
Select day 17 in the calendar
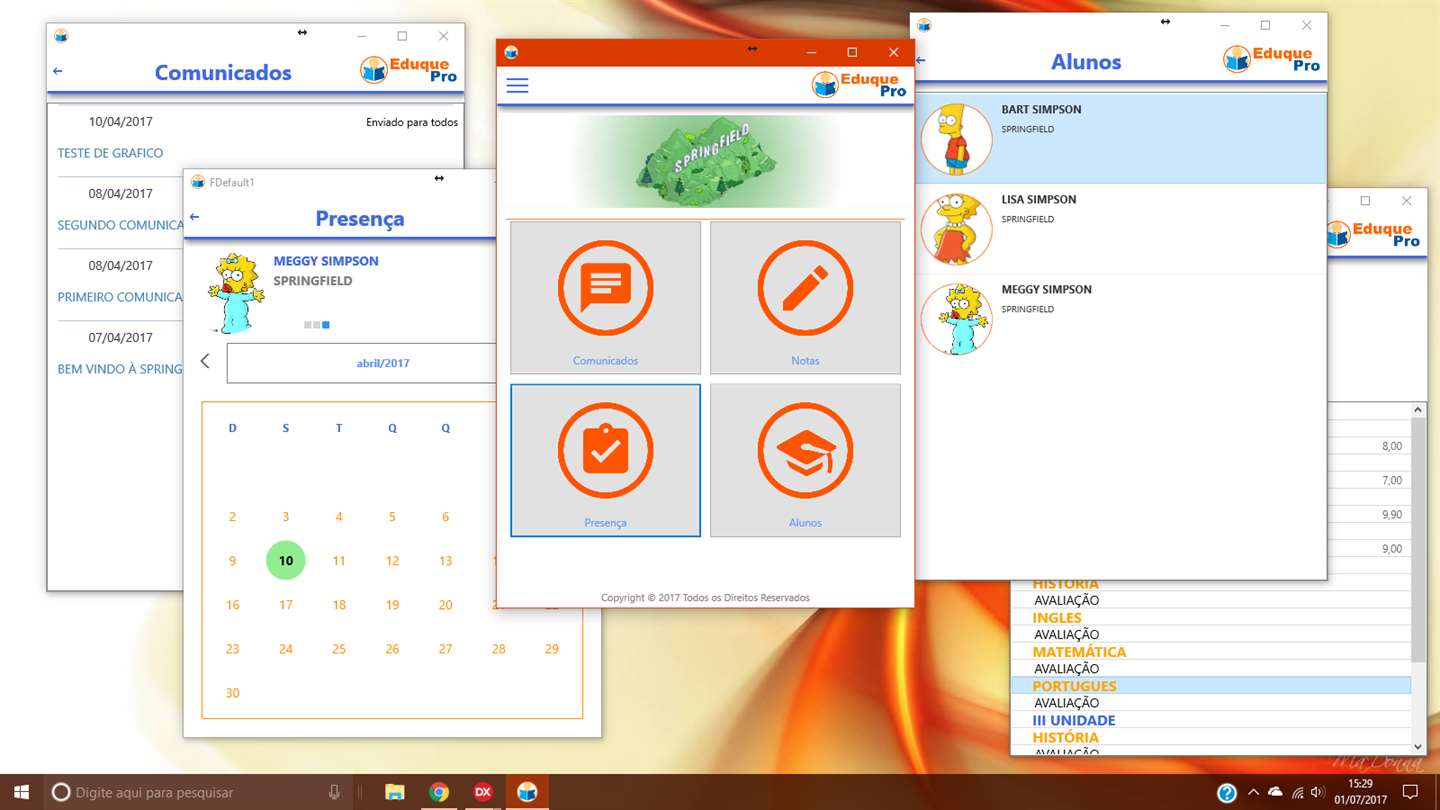[285, 605]
